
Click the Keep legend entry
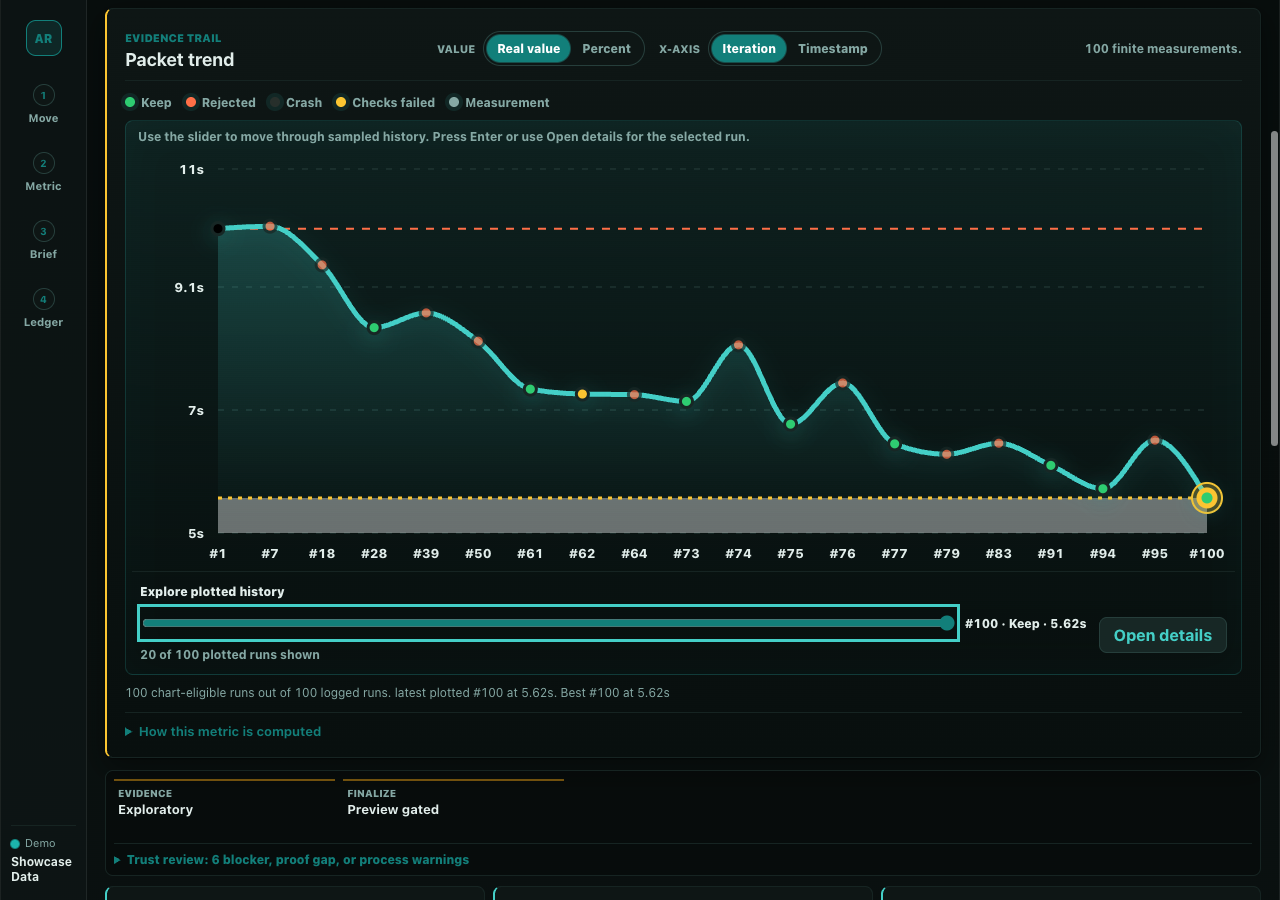(148, 103)
